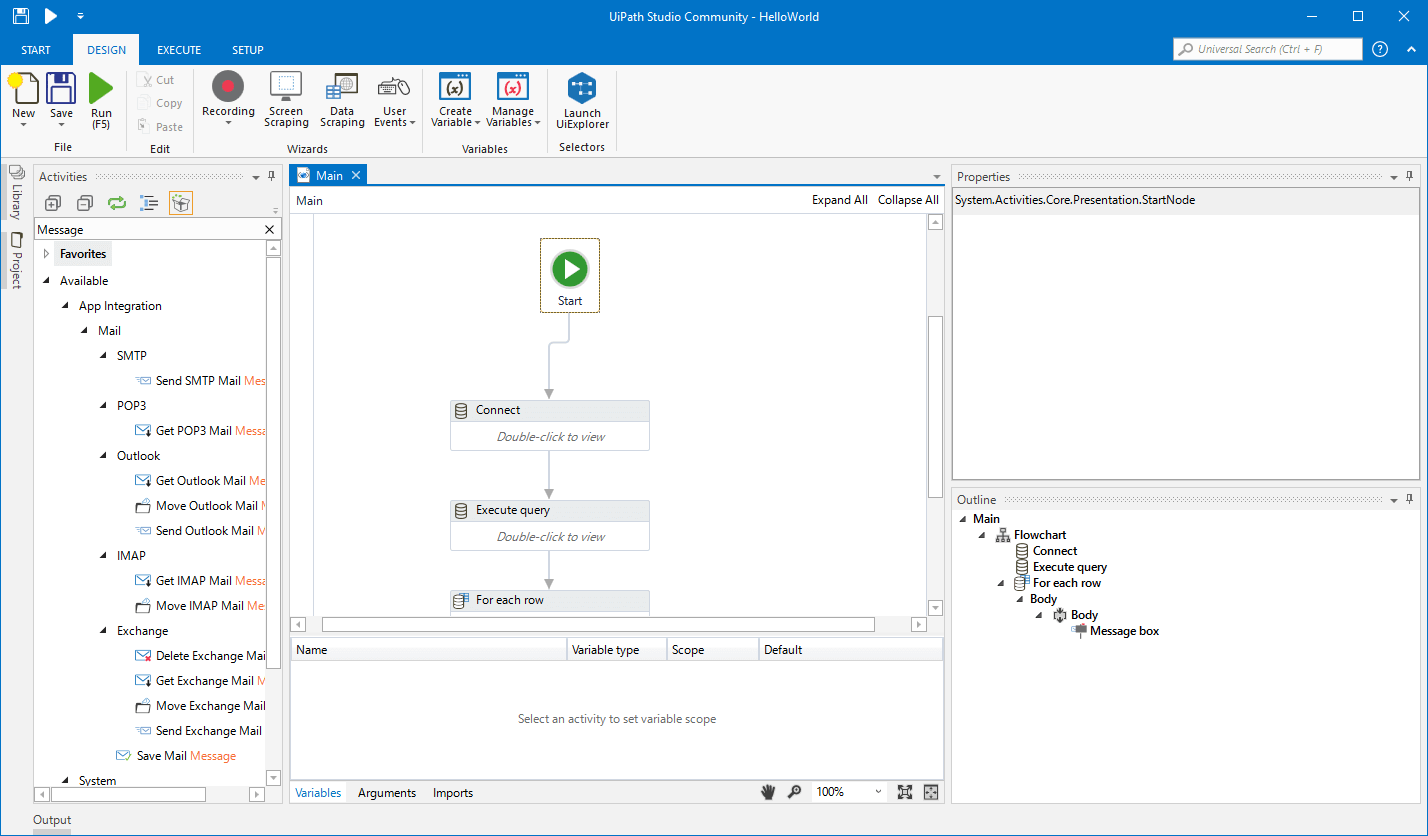Image resolution: width=1428 pixels, height=836 pixels.
Task: Open the Data Scraping wizard
Action: [342, 100]
